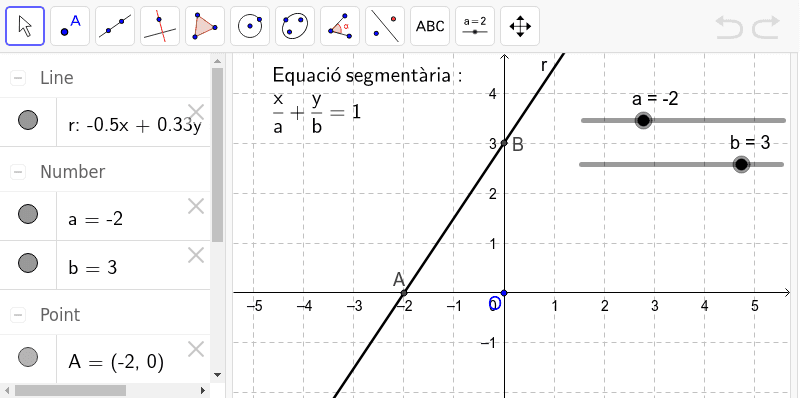Click point A on the graph

tap(404, 293)
